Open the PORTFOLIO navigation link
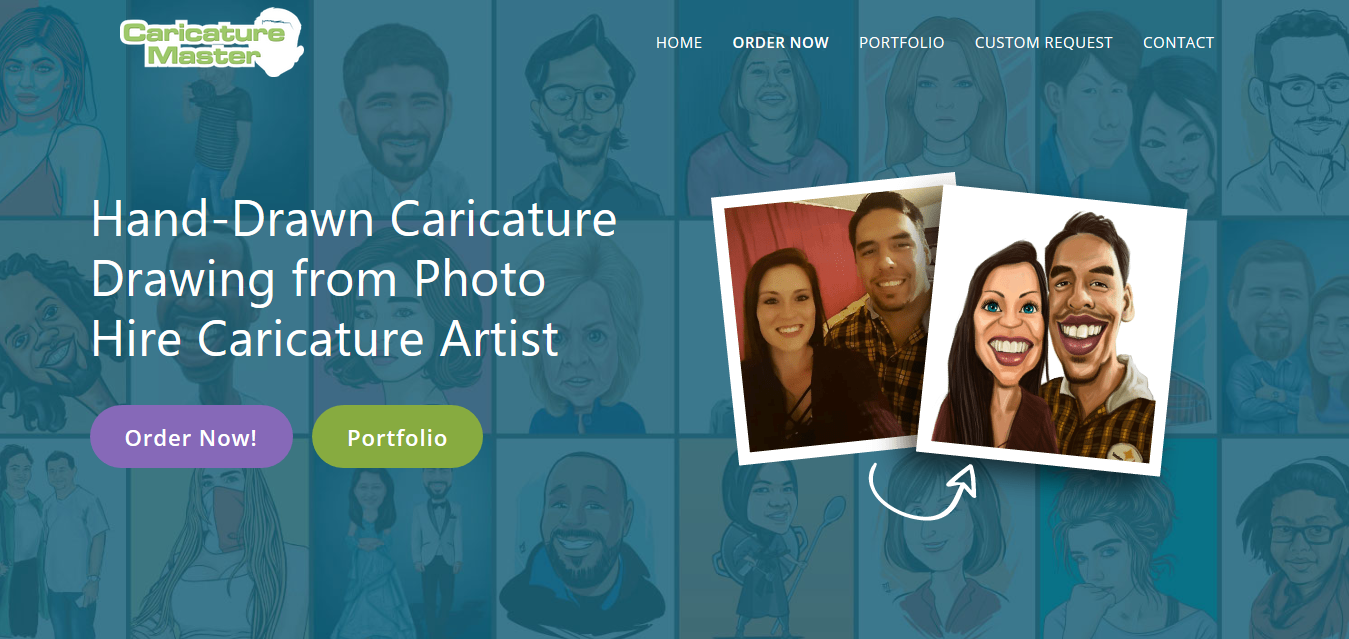The image size is (1349, 639). pos(901,43)
